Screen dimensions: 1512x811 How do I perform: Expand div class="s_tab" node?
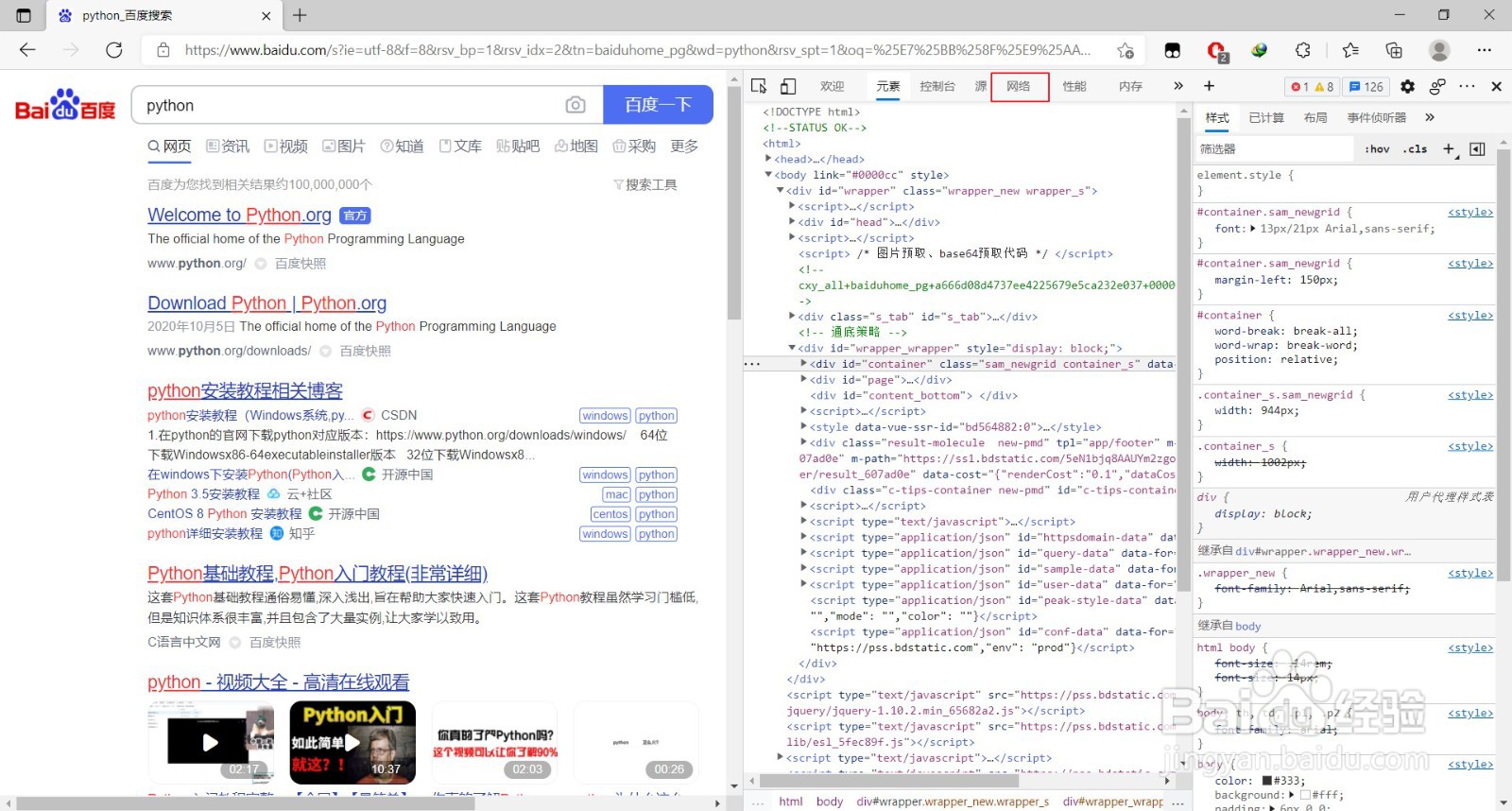[792, 317]
